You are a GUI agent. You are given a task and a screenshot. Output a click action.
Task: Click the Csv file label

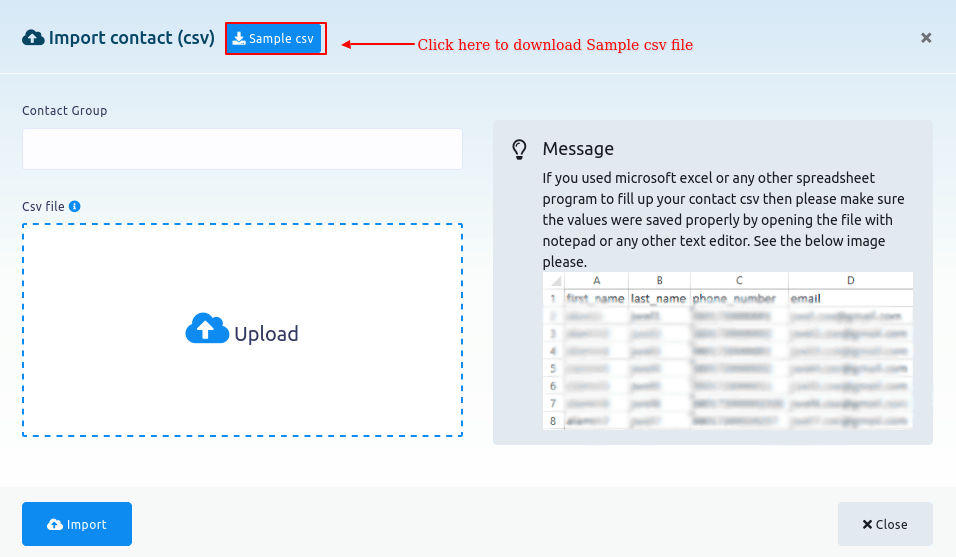point(43,207)
